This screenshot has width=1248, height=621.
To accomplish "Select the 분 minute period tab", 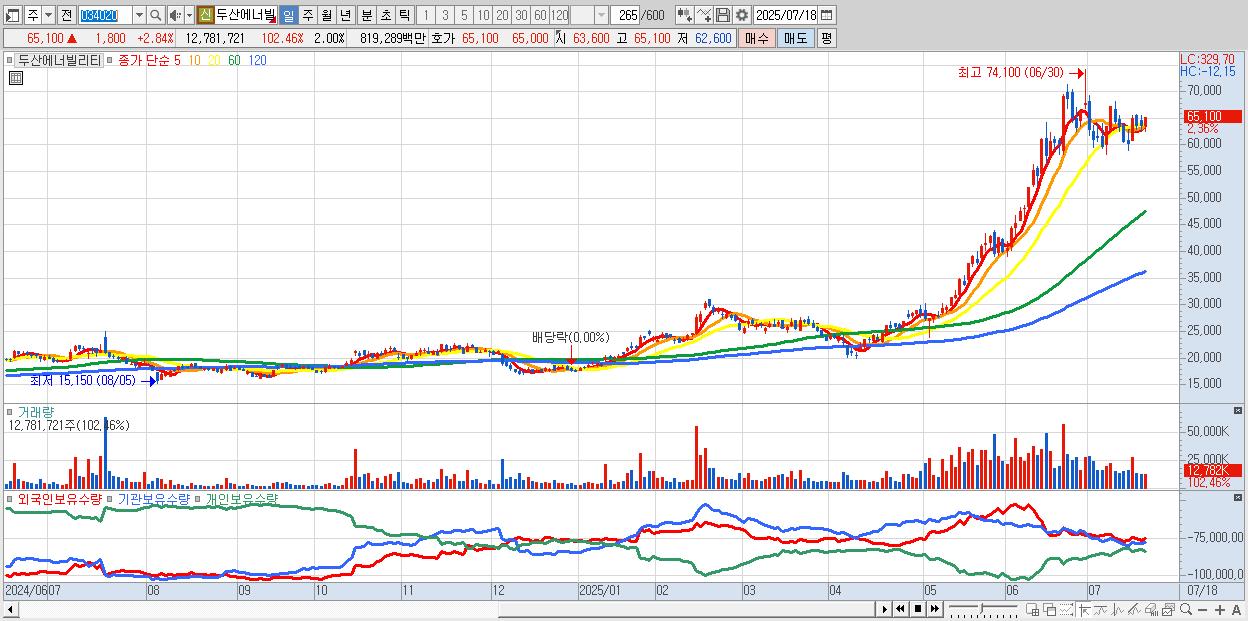I will tap(366, 15).
